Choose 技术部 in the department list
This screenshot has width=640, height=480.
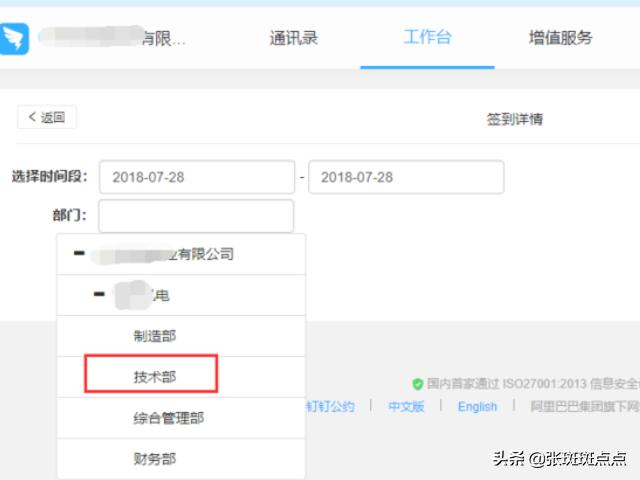pos(155,377)
